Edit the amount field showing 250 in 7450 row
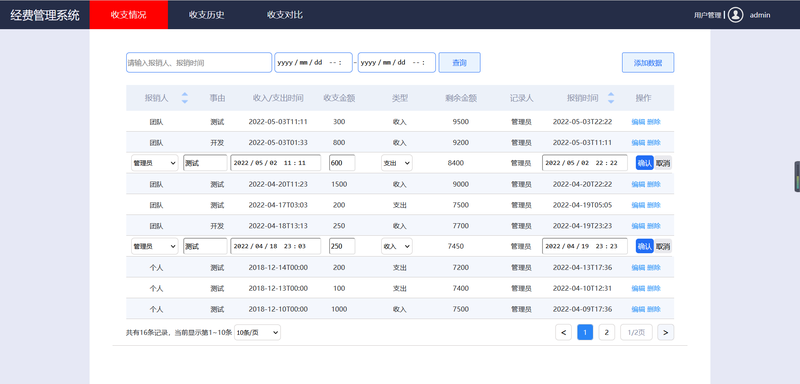This screenshot has width=800, height=384. click(x=342, y=246)
